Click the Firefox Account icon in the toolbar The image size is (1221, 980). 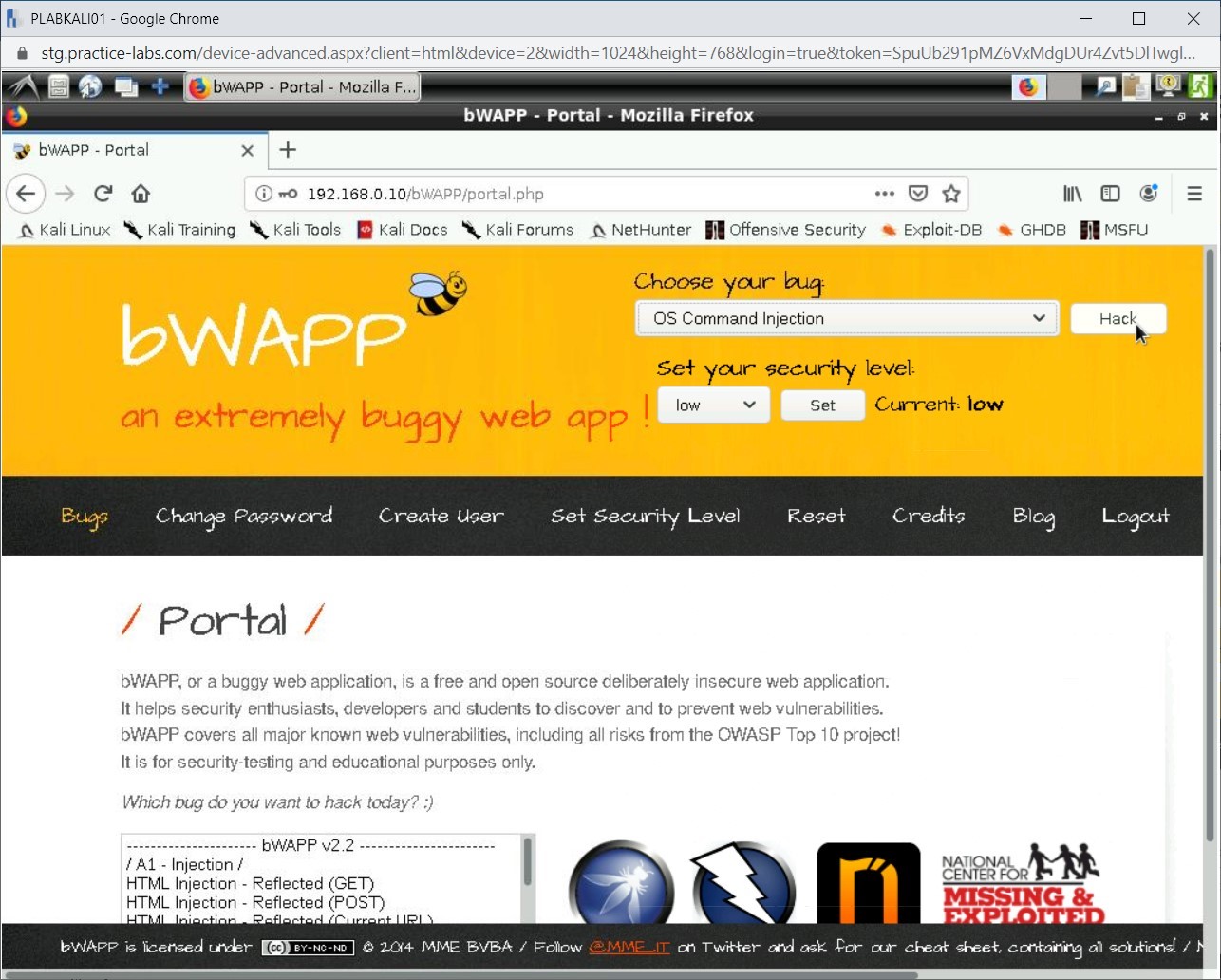click(x=1149, y=193)
